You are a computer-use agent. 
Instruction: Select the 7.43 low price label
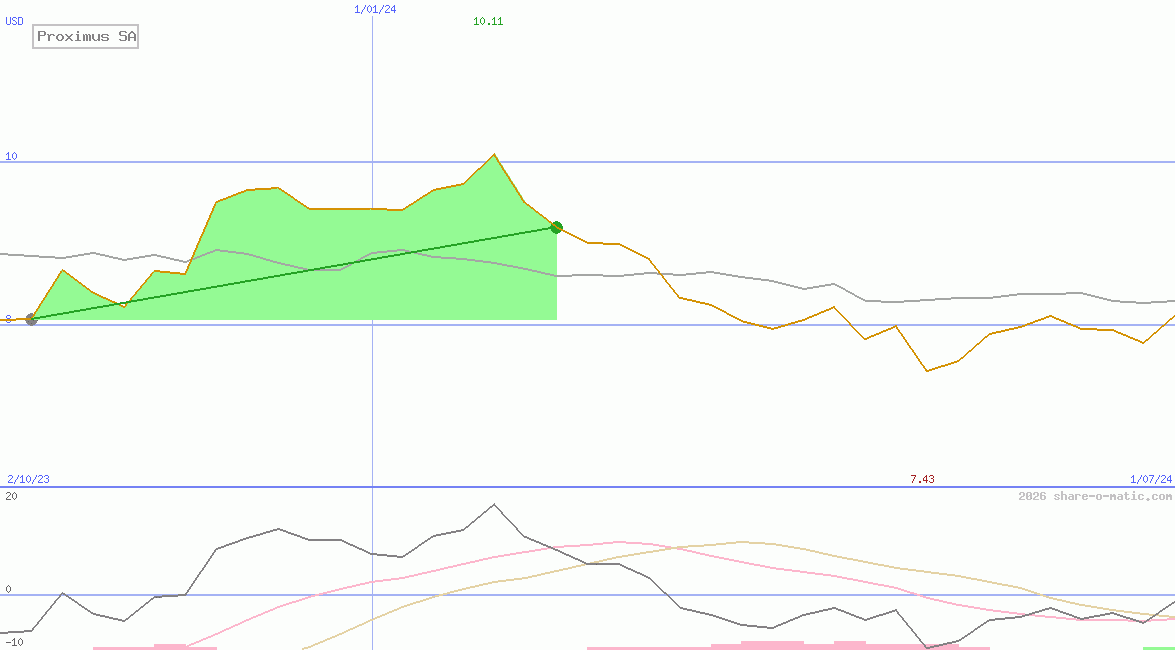922,479
